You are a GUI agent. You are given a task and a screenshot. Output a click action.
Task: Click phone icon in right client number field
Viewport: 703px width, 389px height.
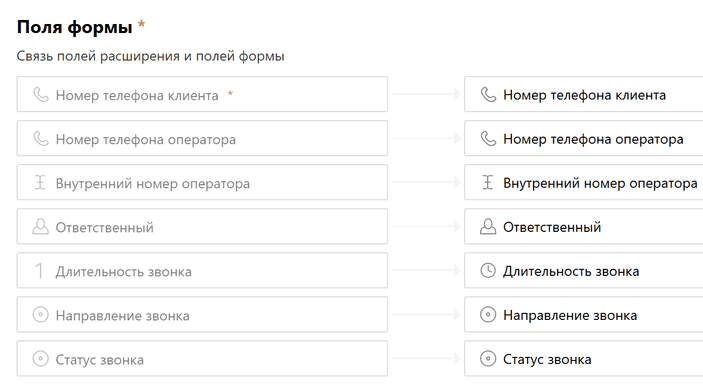pos(488,95)
